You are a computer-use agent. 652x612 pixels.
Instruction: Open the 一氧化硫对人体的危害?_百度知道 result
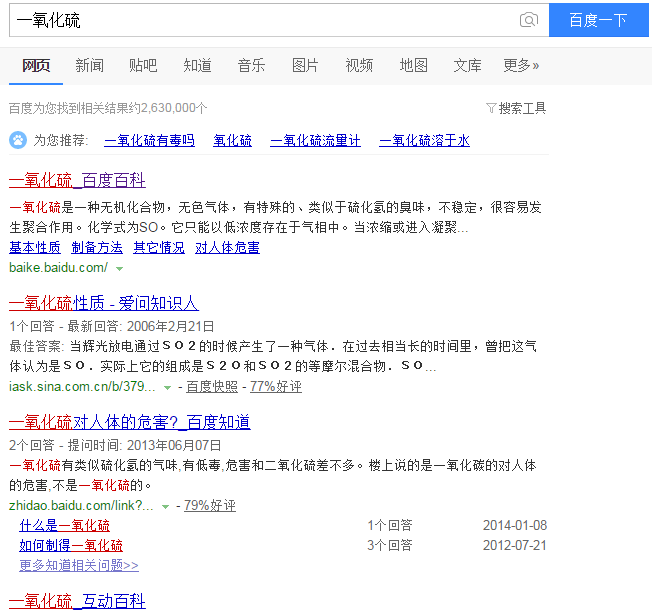click(x=130, y=422)
